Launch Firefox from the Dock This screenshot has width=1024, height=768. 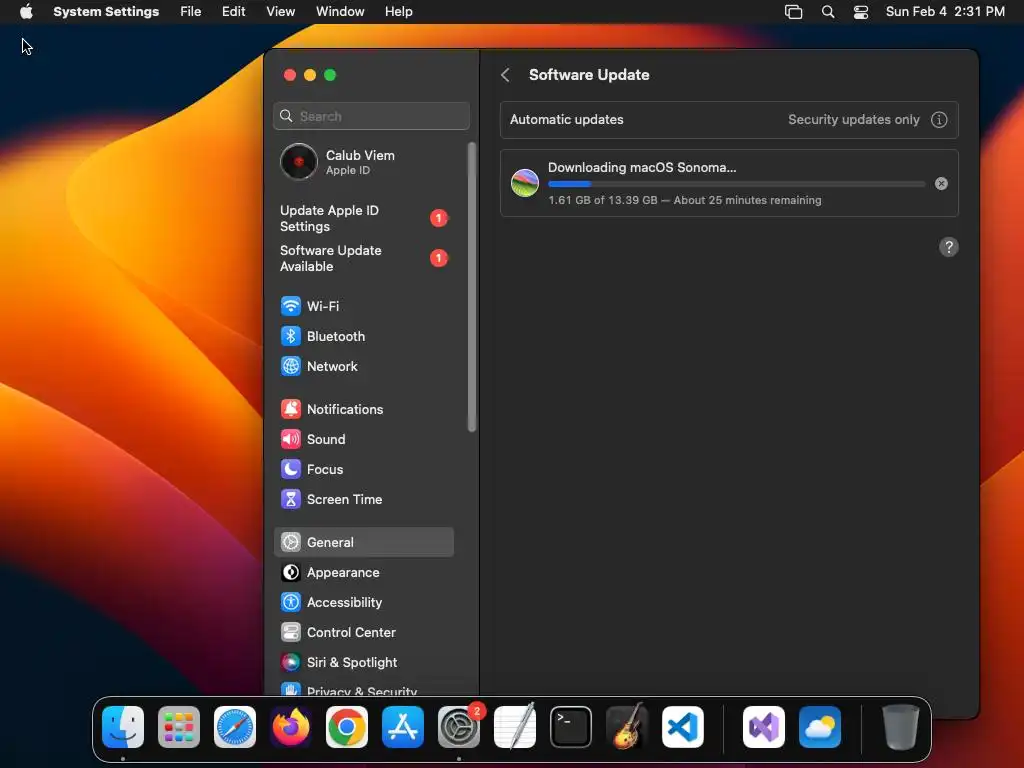click(291, 727)
